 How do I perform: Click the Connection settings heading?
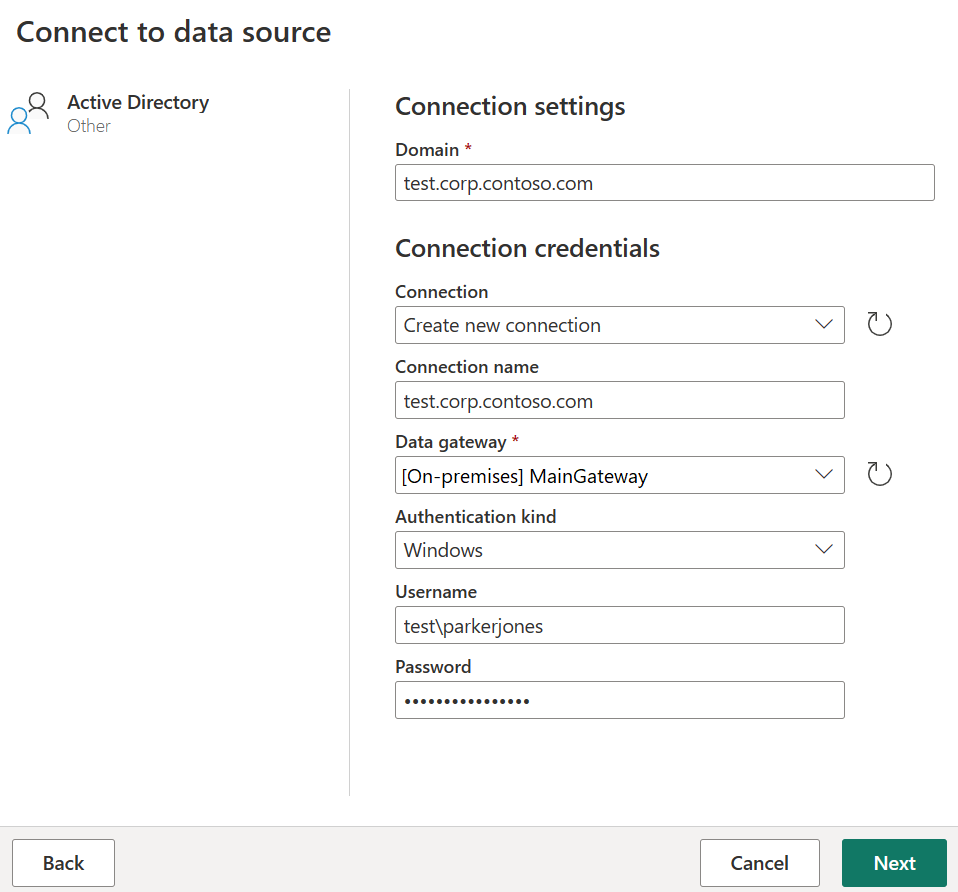pos(510,106)
